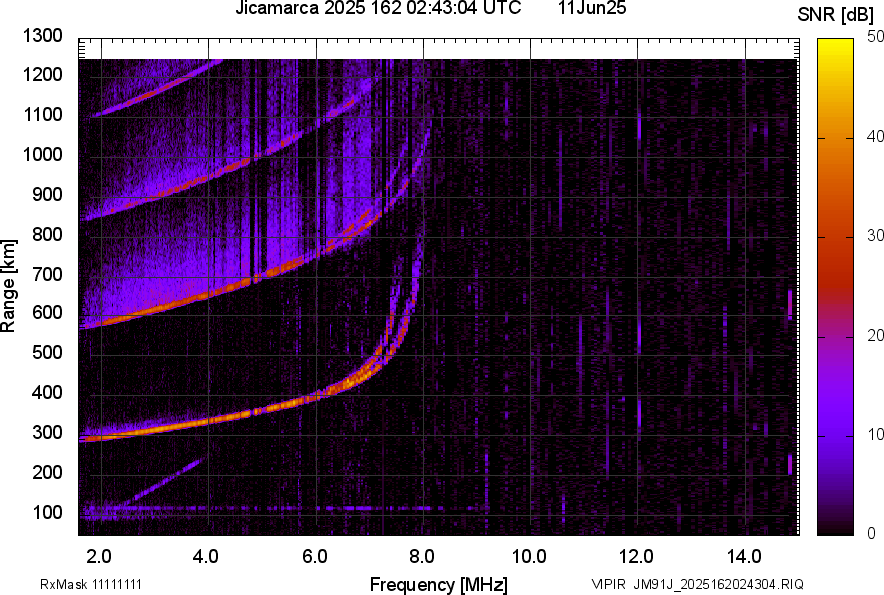Image resolution: width=884 pixels, height=595 pixels.
Task: Click the 100 range tick label
Action: tap(47, 513)
